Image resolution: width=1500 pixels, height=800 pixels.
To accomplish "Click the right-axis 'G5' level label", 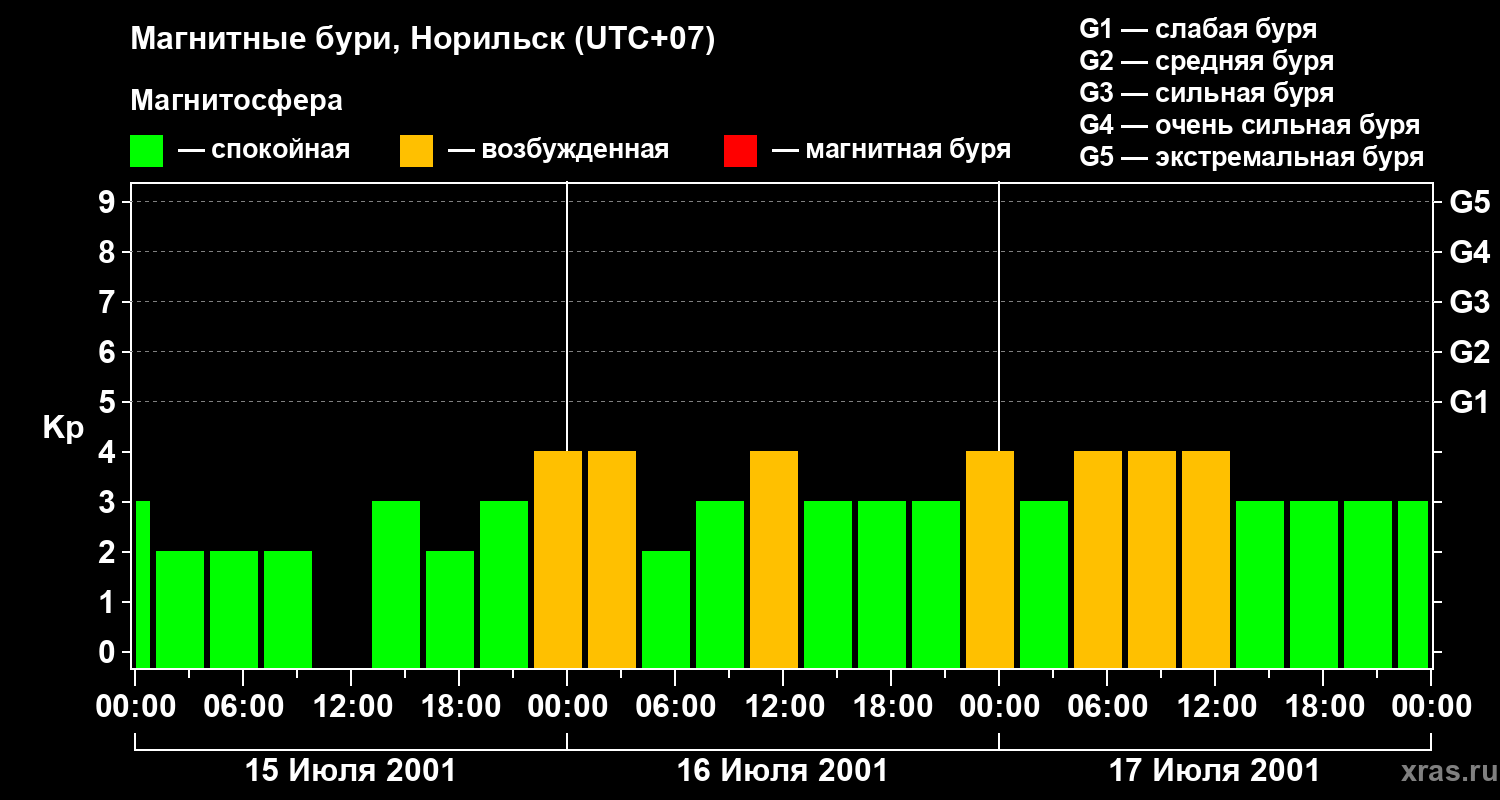I will pos(1470,202).
